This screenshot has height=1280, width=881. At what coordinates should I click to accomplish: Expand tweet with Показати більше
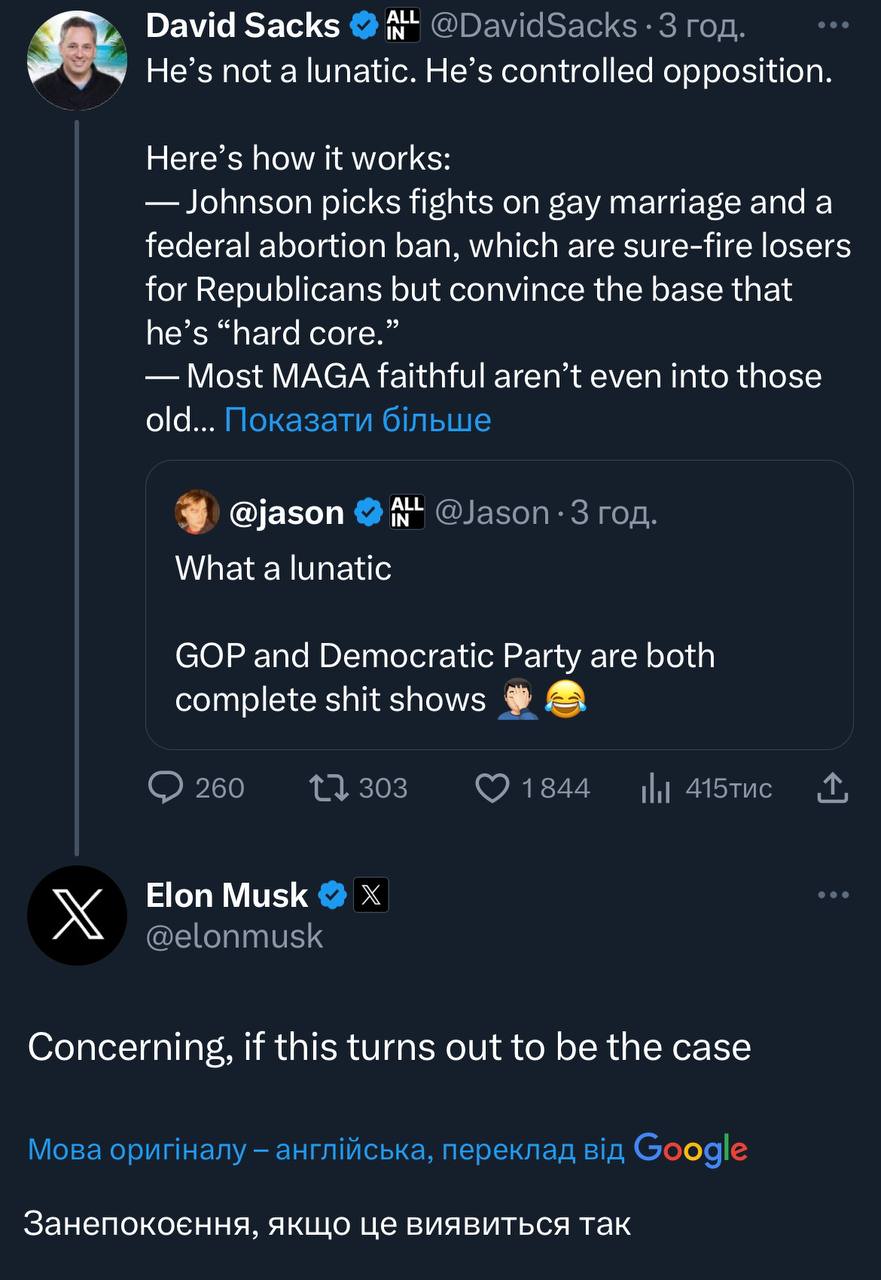(x=358, y=419)
